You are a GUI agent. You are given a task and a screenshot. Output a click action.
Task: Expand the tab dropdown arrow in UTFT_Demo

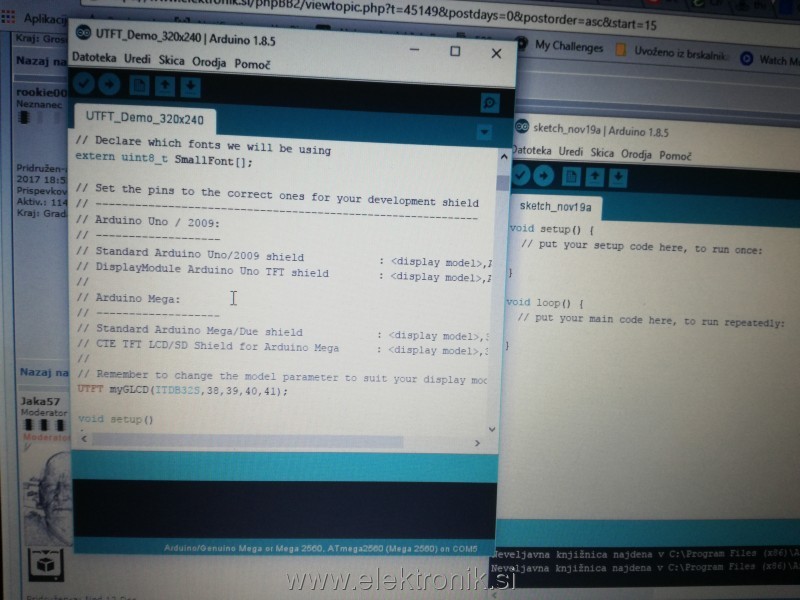(x=485, y=132)
